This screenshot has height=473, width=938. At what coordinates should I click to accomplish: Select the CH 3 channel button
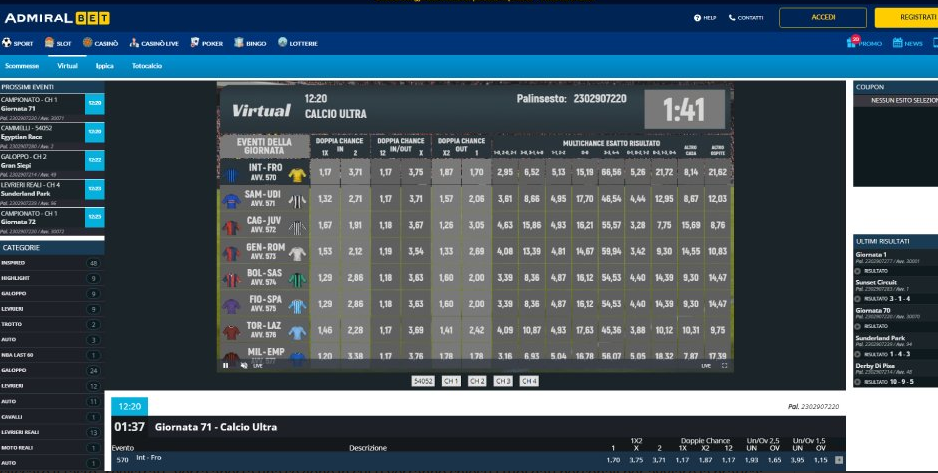point(503,381)
